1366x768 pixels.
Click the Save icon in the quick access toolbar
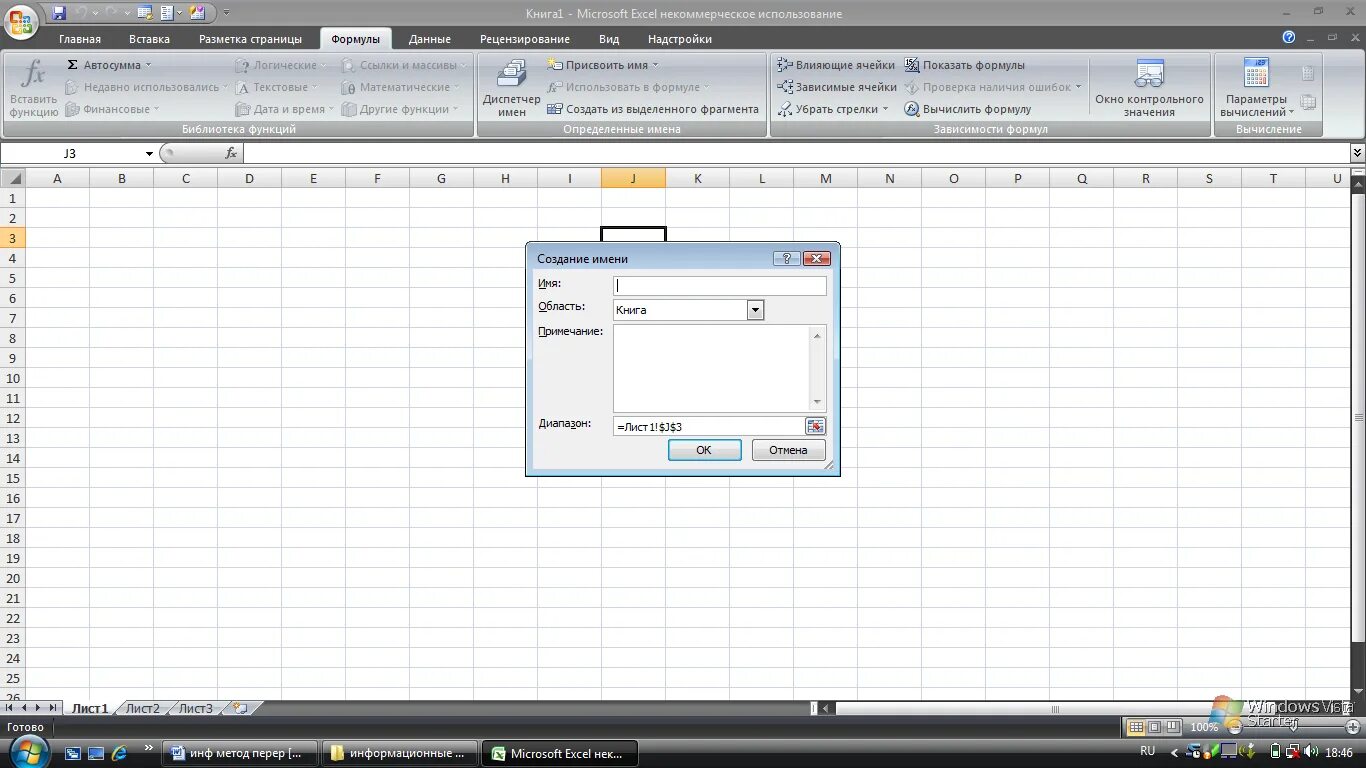pyautogui.click(x=59, y=13)
